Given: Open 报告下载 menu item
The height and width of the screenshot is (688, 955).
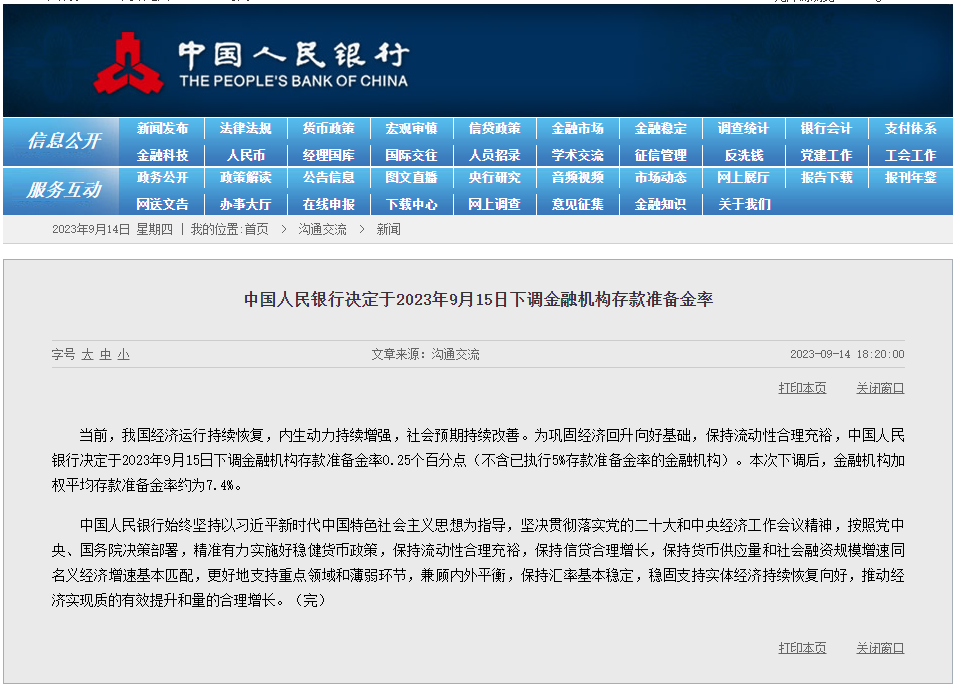Looking at the screenshot, I should coord(826,177).
